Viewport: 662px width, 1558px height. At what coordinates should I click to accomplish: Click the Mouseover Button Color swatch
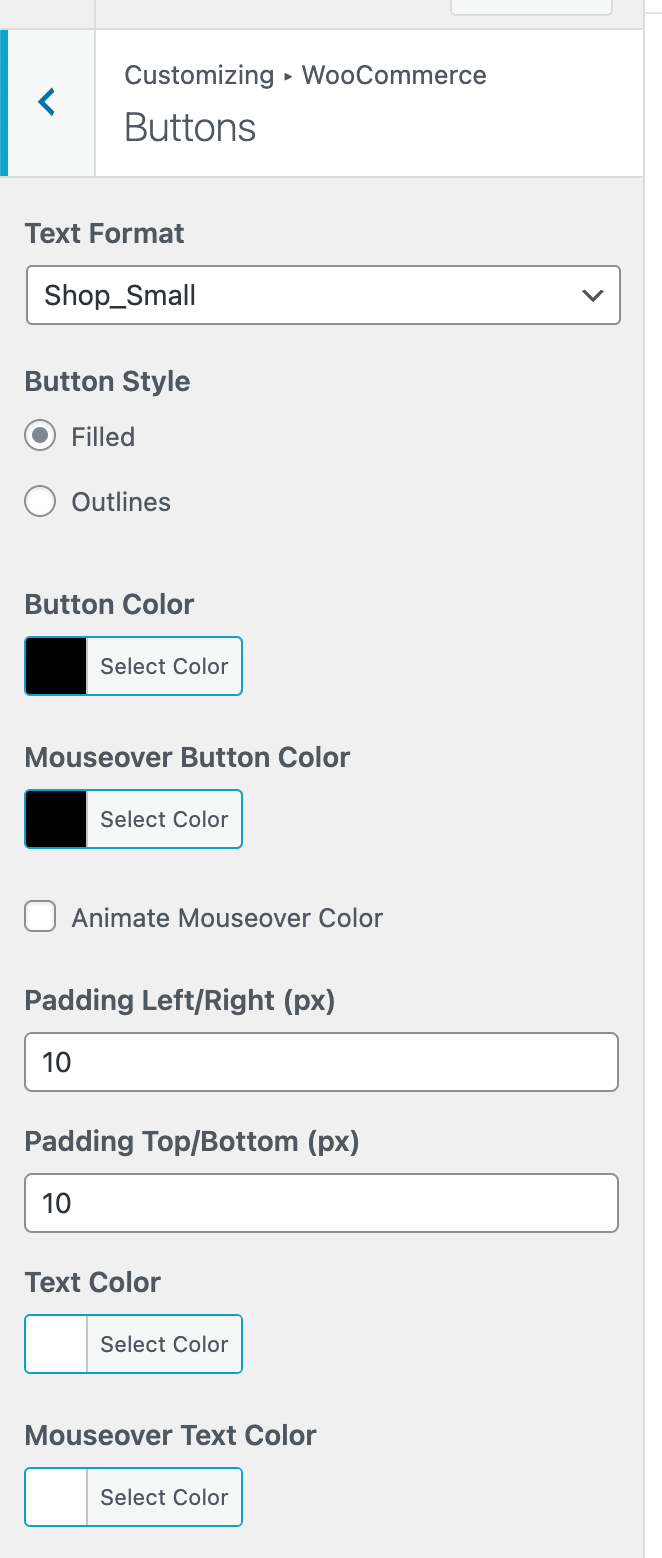57,819
